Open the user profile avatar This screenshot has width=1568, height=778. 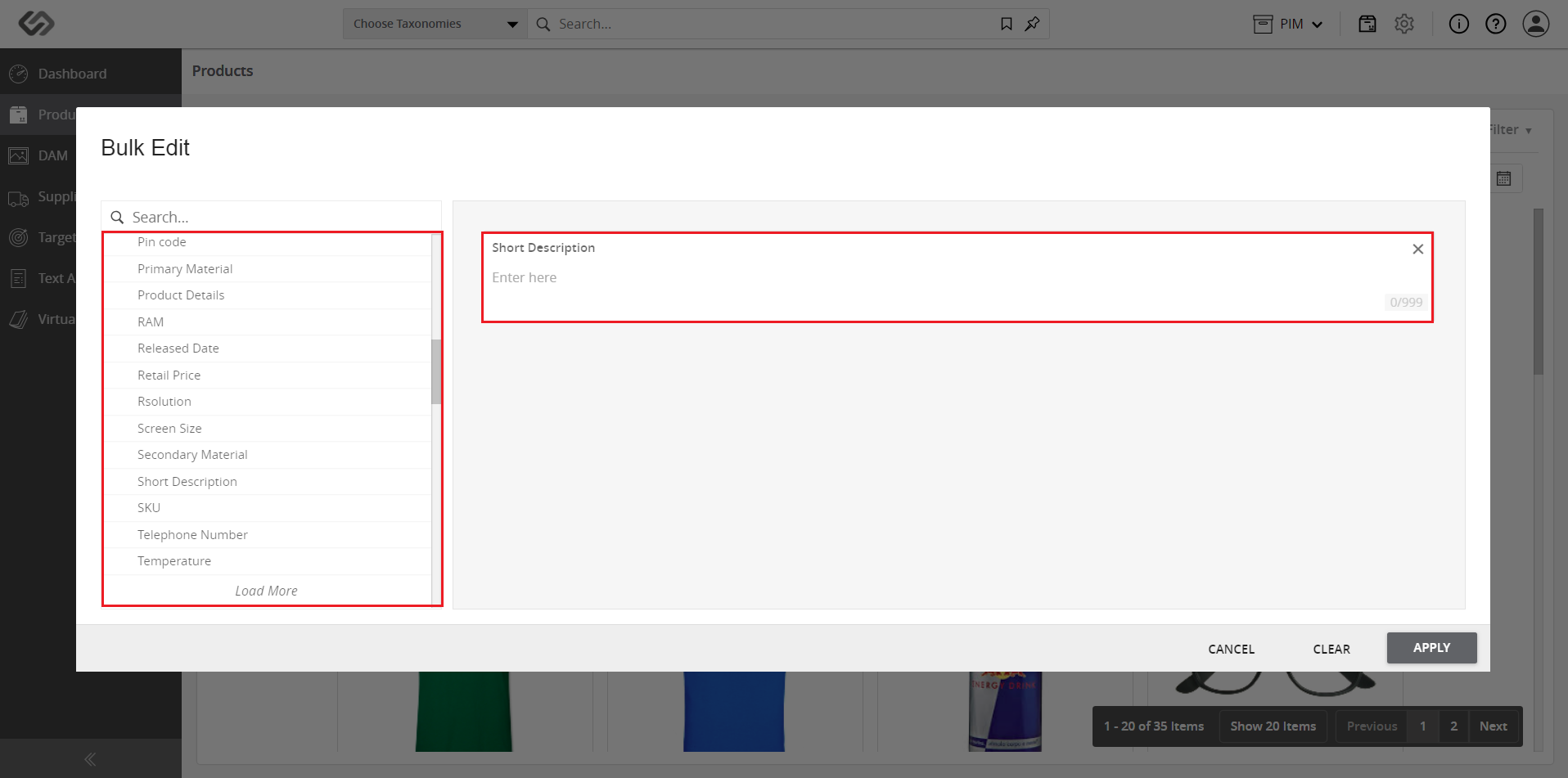click(x=1536, y=24)
